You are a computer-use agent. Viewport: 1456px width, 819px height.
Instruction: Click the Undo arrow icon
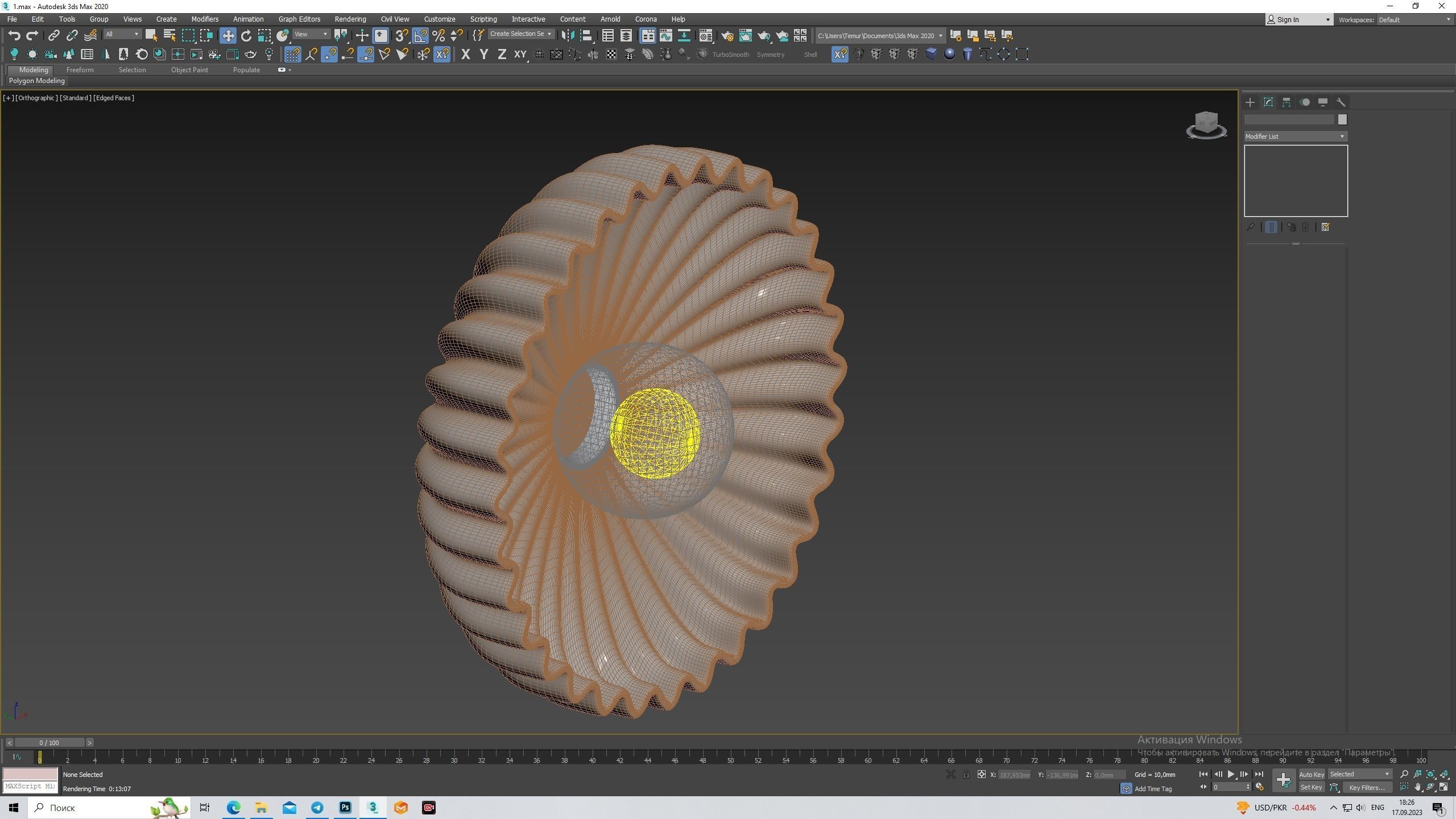[x=14, y=35]
